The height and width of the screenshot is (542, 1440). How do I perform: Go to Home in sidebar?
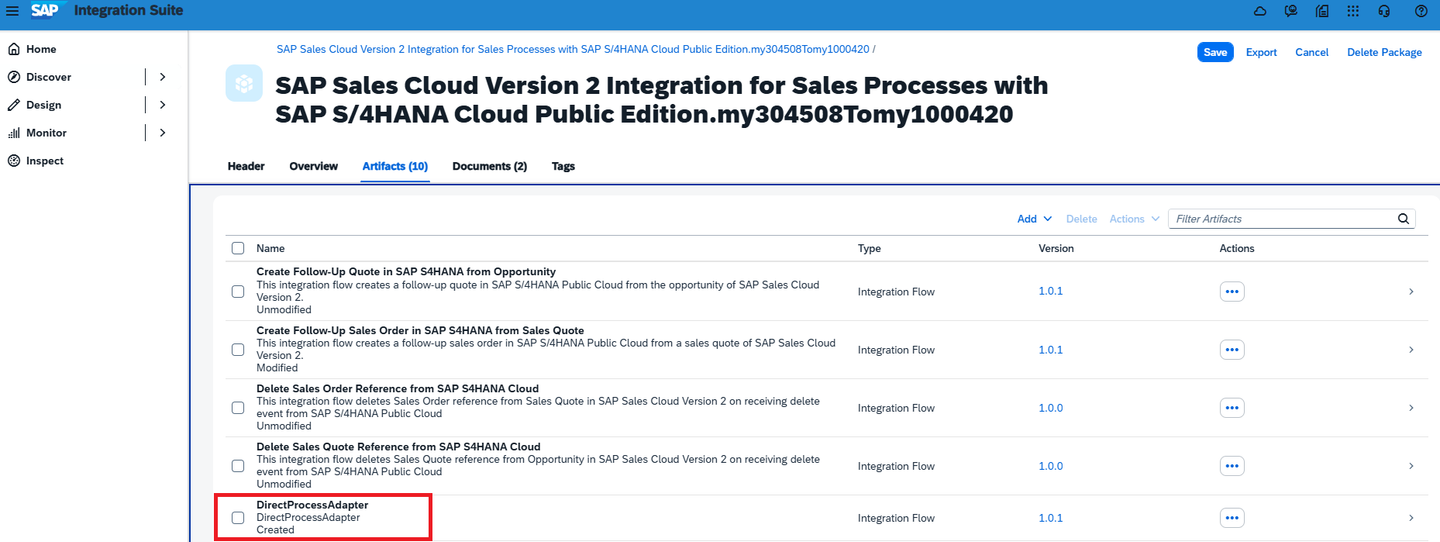41,49
